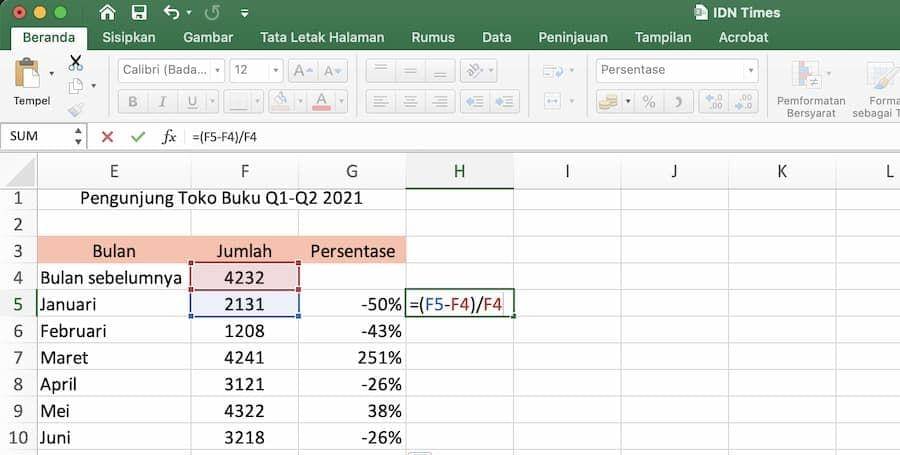
Task: Click the Home icon in title bar
Action: pos(108,13)
